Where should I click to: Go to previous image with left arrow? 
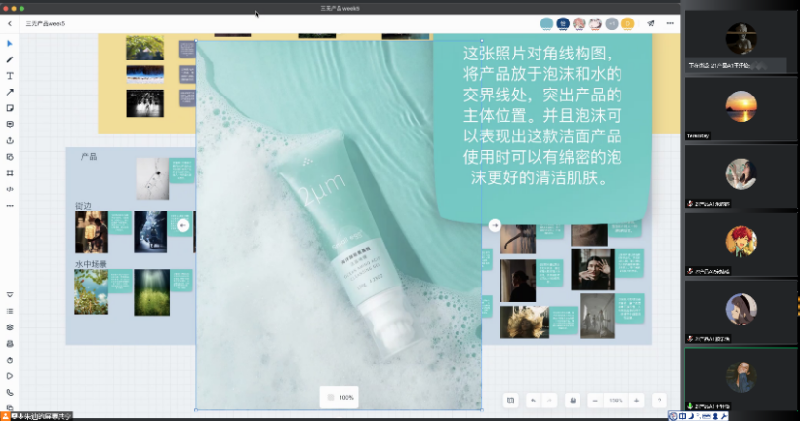[183, 226]
